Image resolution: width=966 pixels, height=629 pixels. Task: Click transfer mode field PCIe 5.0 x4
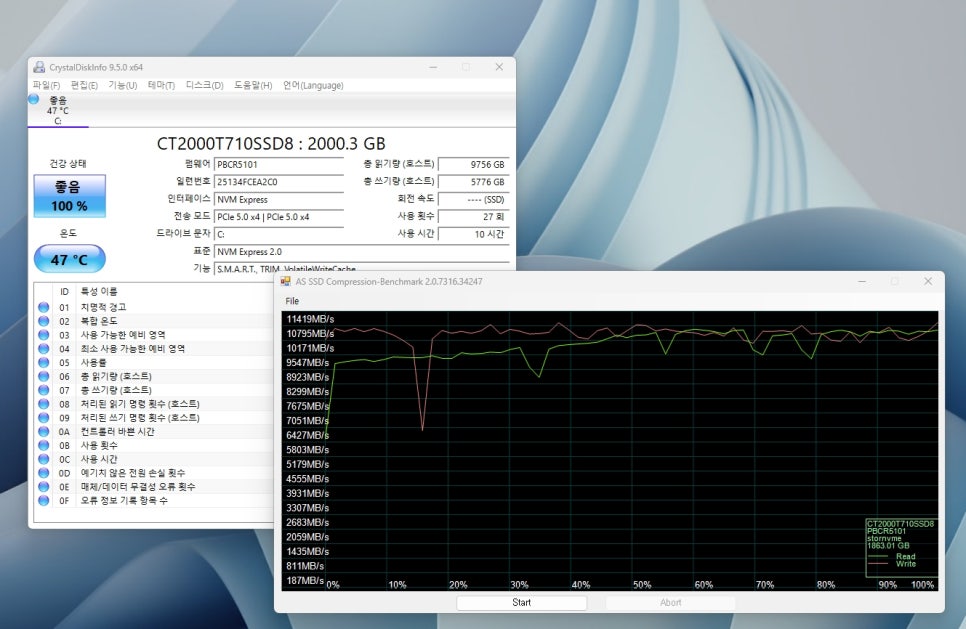click(x=278, y=217)
